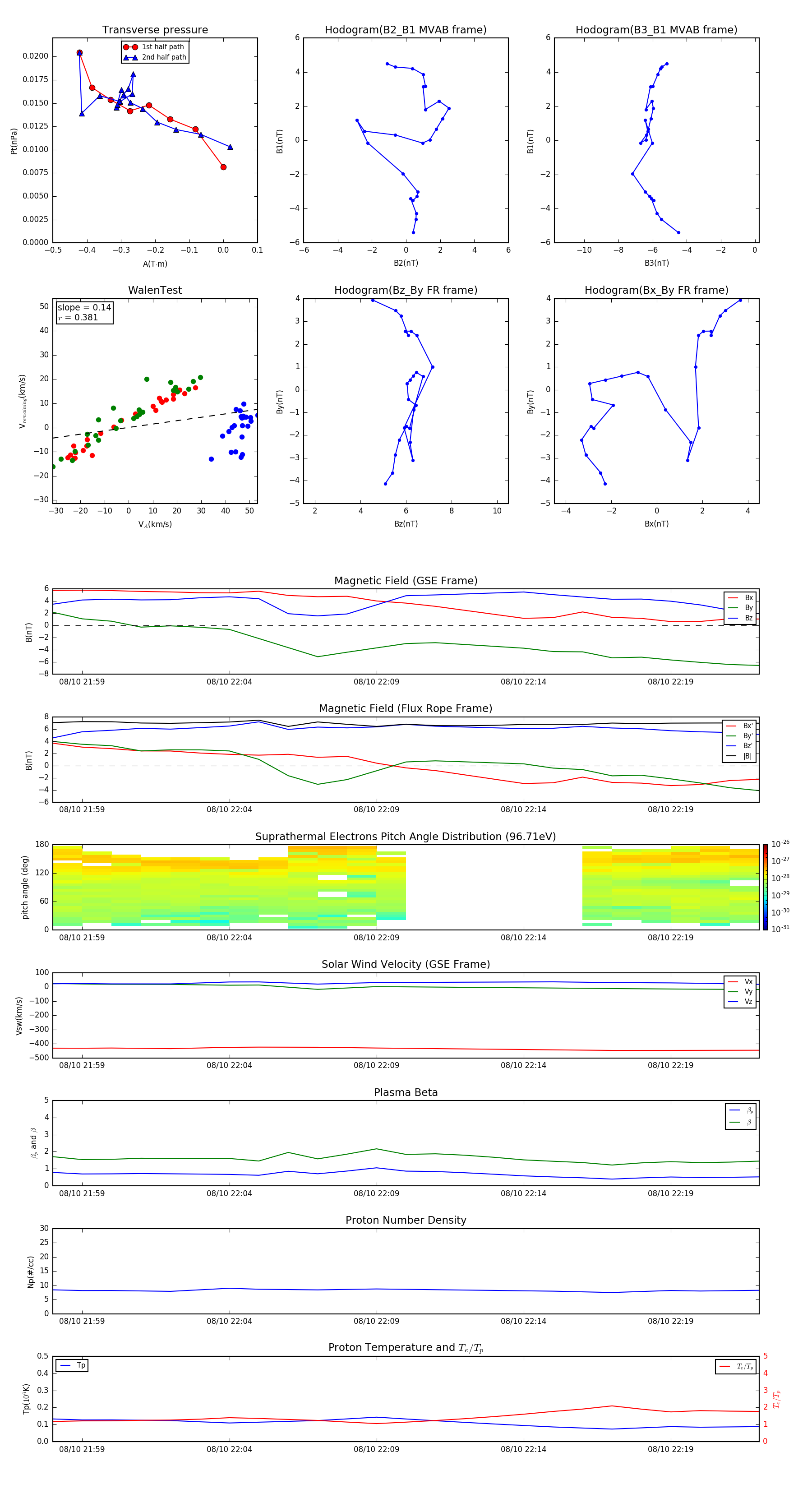Click the "Magnetic Field (Flux Rope Frame)" title
The height and width of the screenshot is (1489, 812).
[x=406, y=709]
